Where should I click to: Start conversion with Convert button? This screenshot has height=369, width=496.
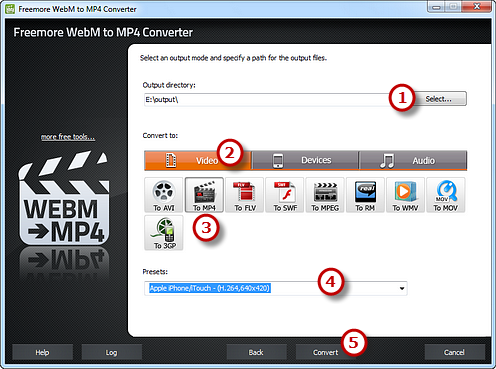325,352
